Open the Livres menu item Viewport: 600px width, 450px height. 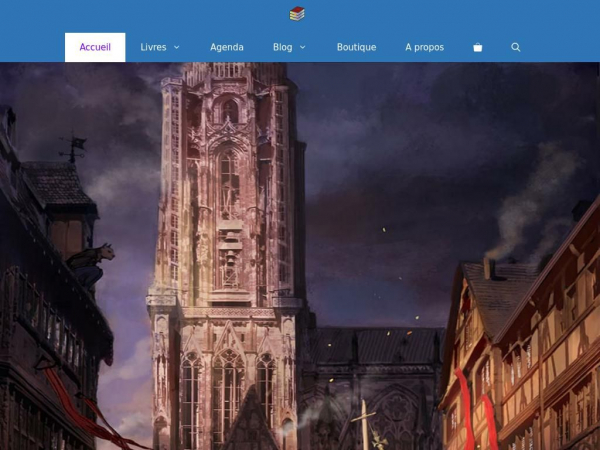[x=153, y=47]
